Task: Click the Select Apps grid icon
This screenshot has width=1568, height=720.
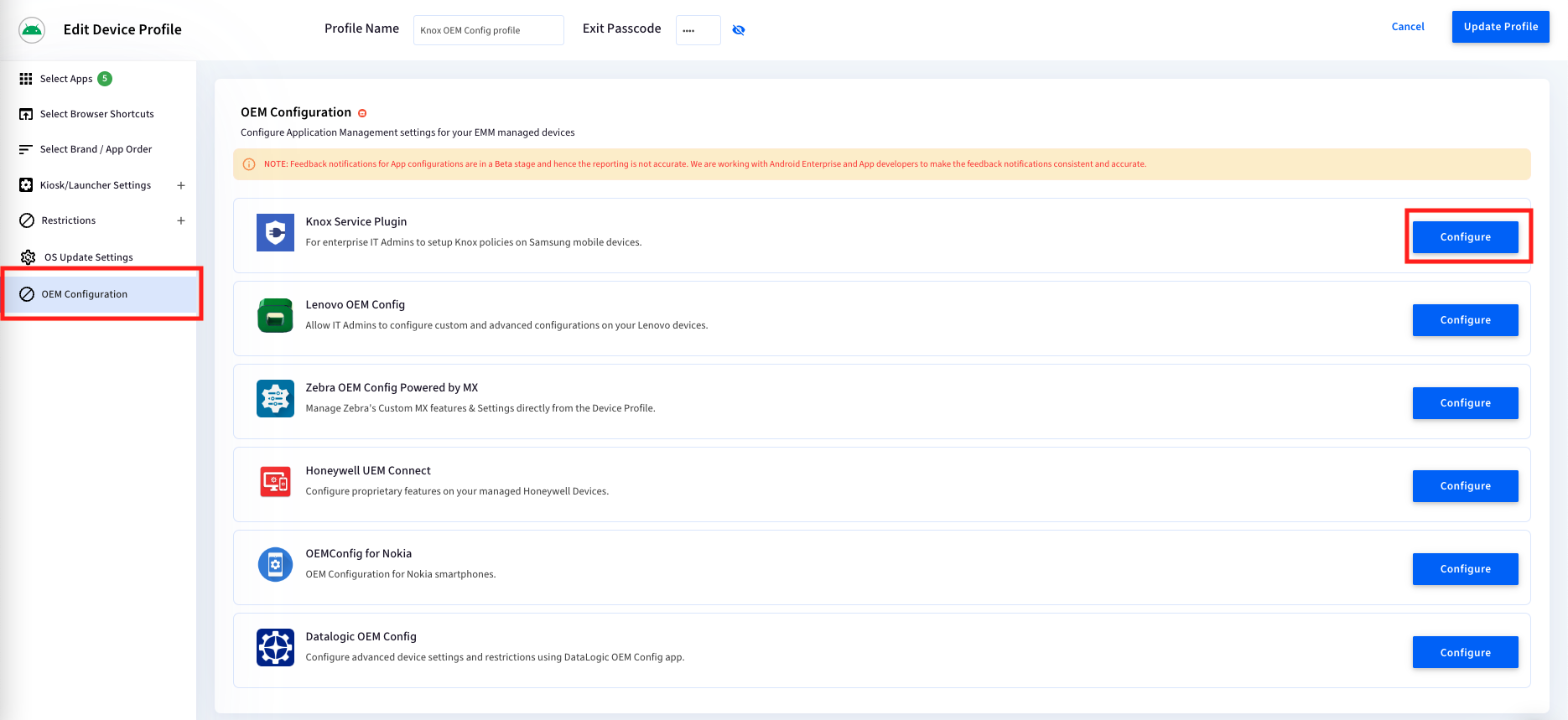Action: 26,79
